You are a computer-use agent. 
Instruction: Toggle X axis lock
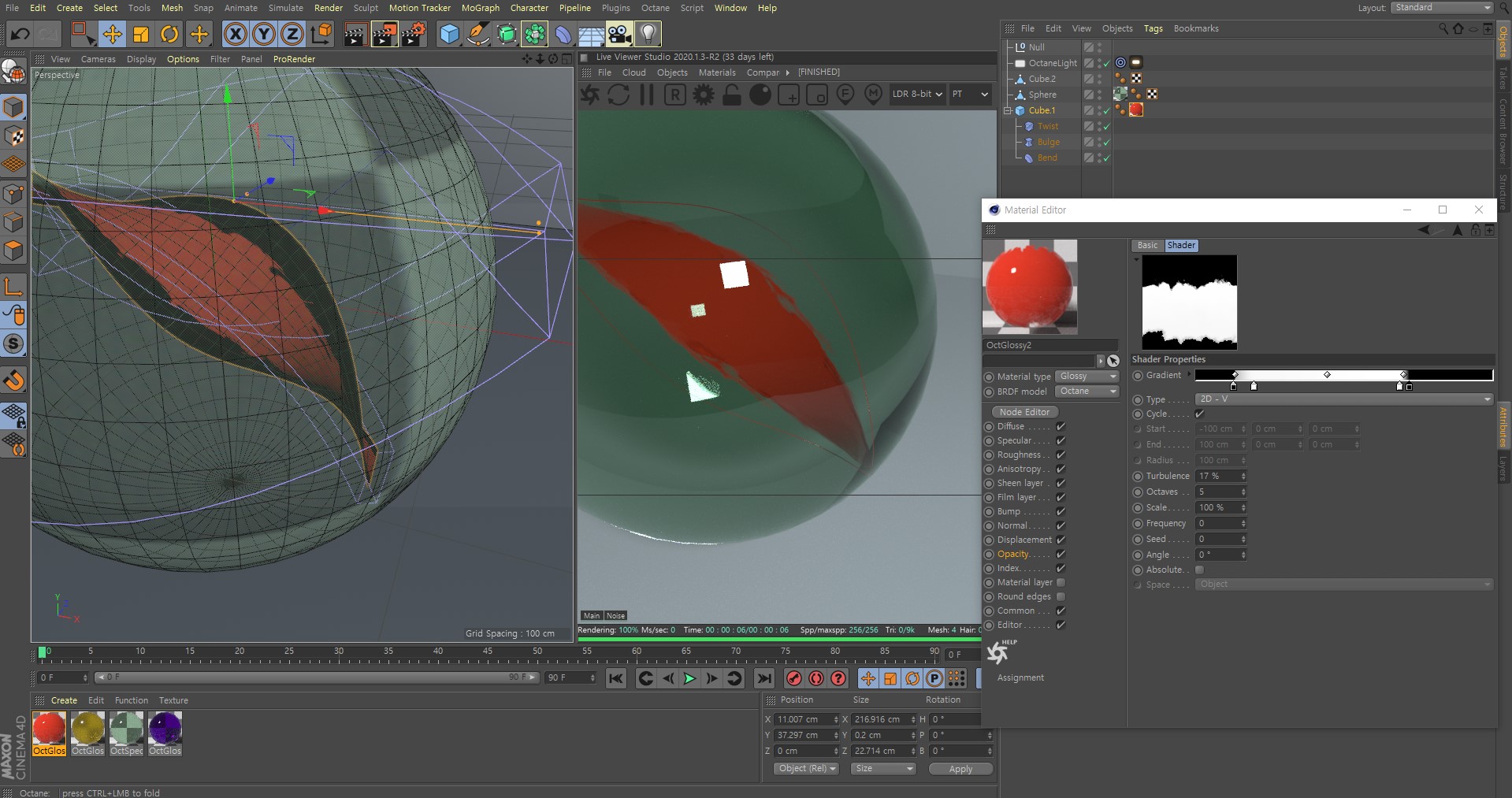pos(235,34)
